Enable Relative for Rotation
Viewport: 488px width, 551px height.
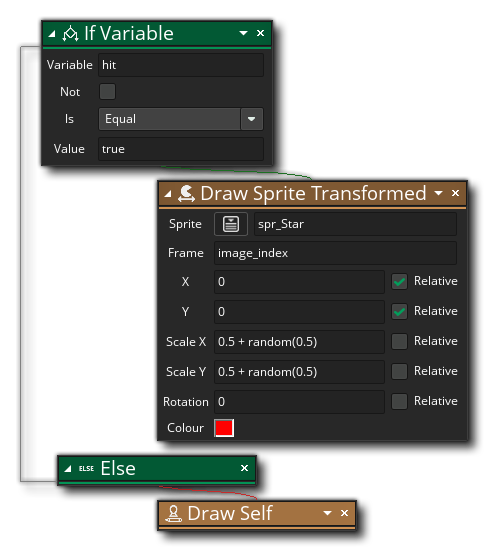[x=399, y=401]
